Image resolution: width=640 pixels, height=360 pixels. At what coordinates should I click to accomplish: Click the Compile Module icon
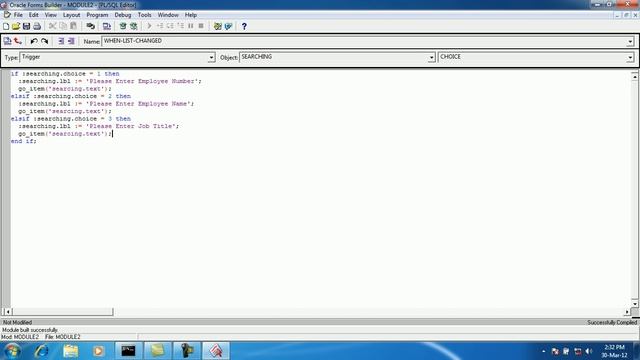click(x=123, y=26)
